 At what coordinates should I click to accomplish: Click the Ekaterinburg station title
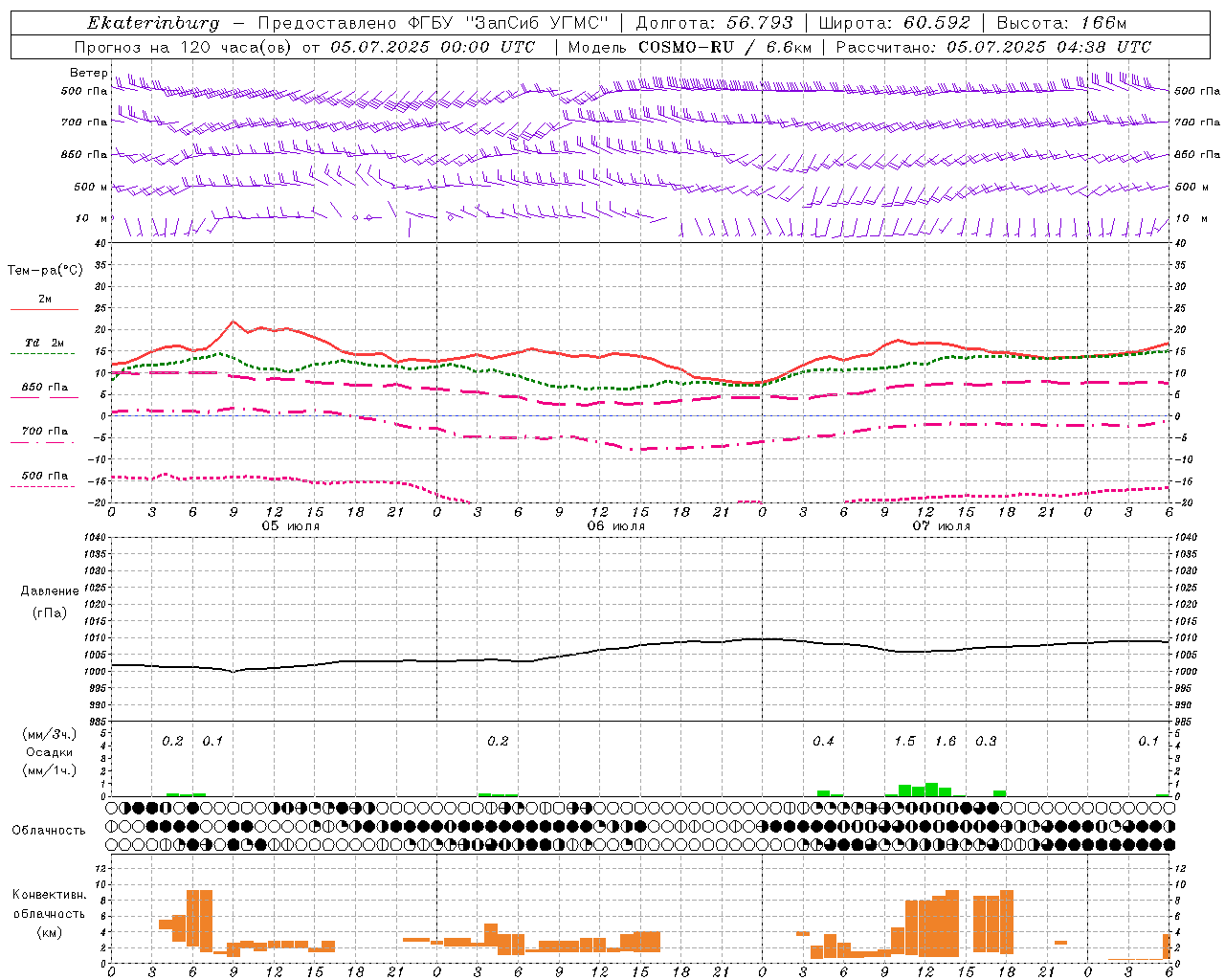coord(153,23)
